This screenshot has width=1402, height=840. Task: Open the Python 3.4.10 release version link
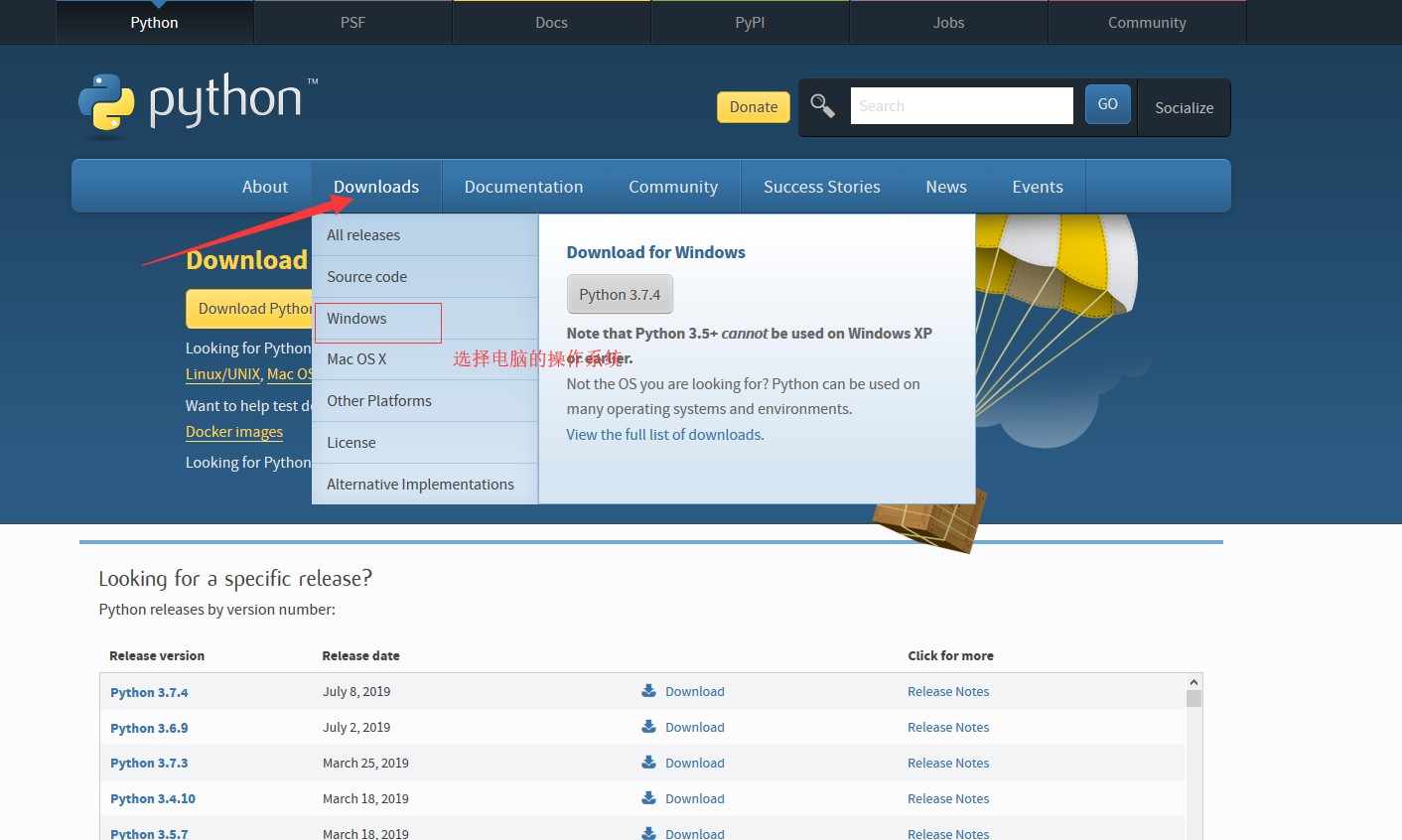tap(153, 799)
